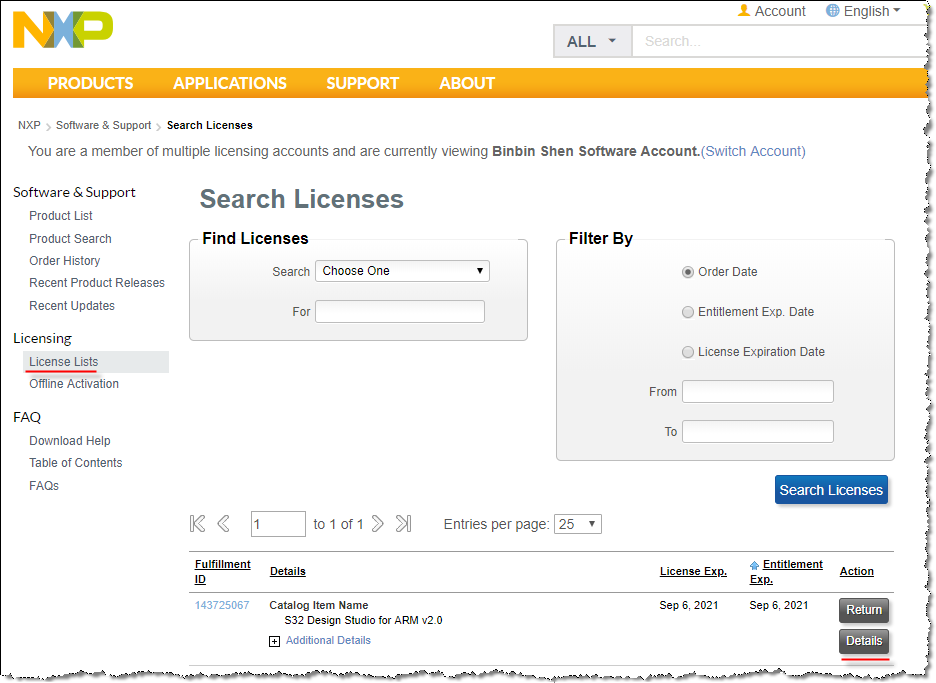This screenshot has height=683, width=936.
Task: Select the Order Date radio button
Action: coord(688,272)
